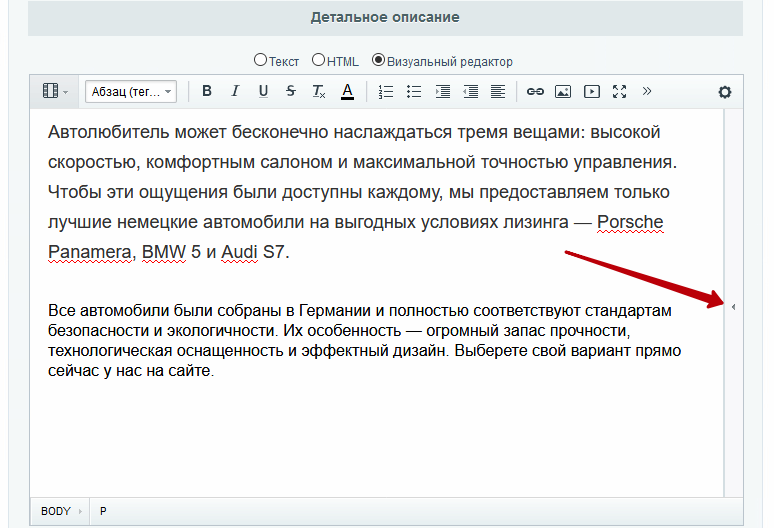Decrease paragraph indent
The height and width of the screenshot is (528, 774).
click(x=470, y=92)
